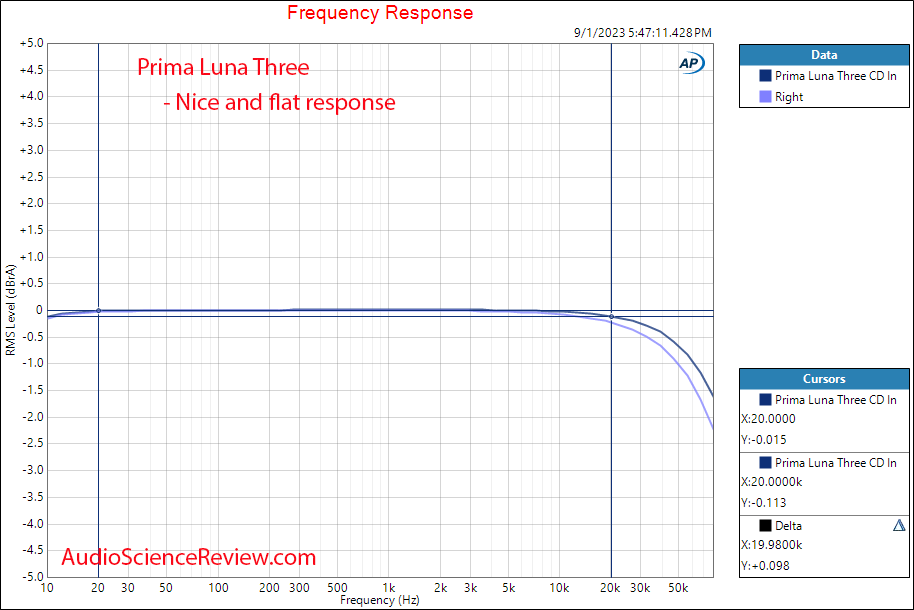Click the 'Nice and flat response' annotation
Screen dimensions: 914x610
(286, 102)
